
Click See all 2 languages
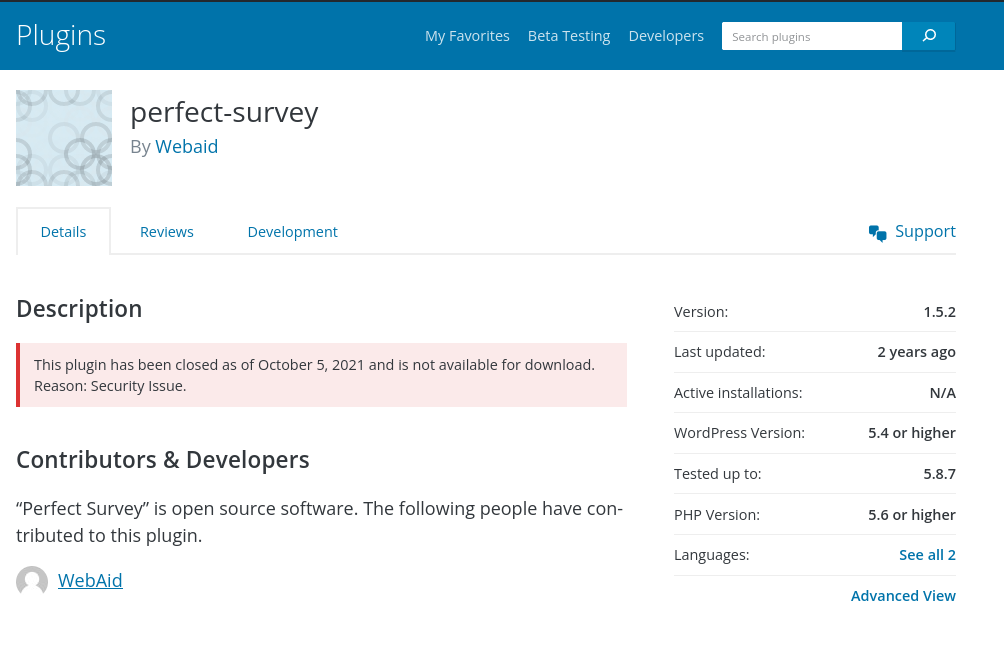coord(927,555)
